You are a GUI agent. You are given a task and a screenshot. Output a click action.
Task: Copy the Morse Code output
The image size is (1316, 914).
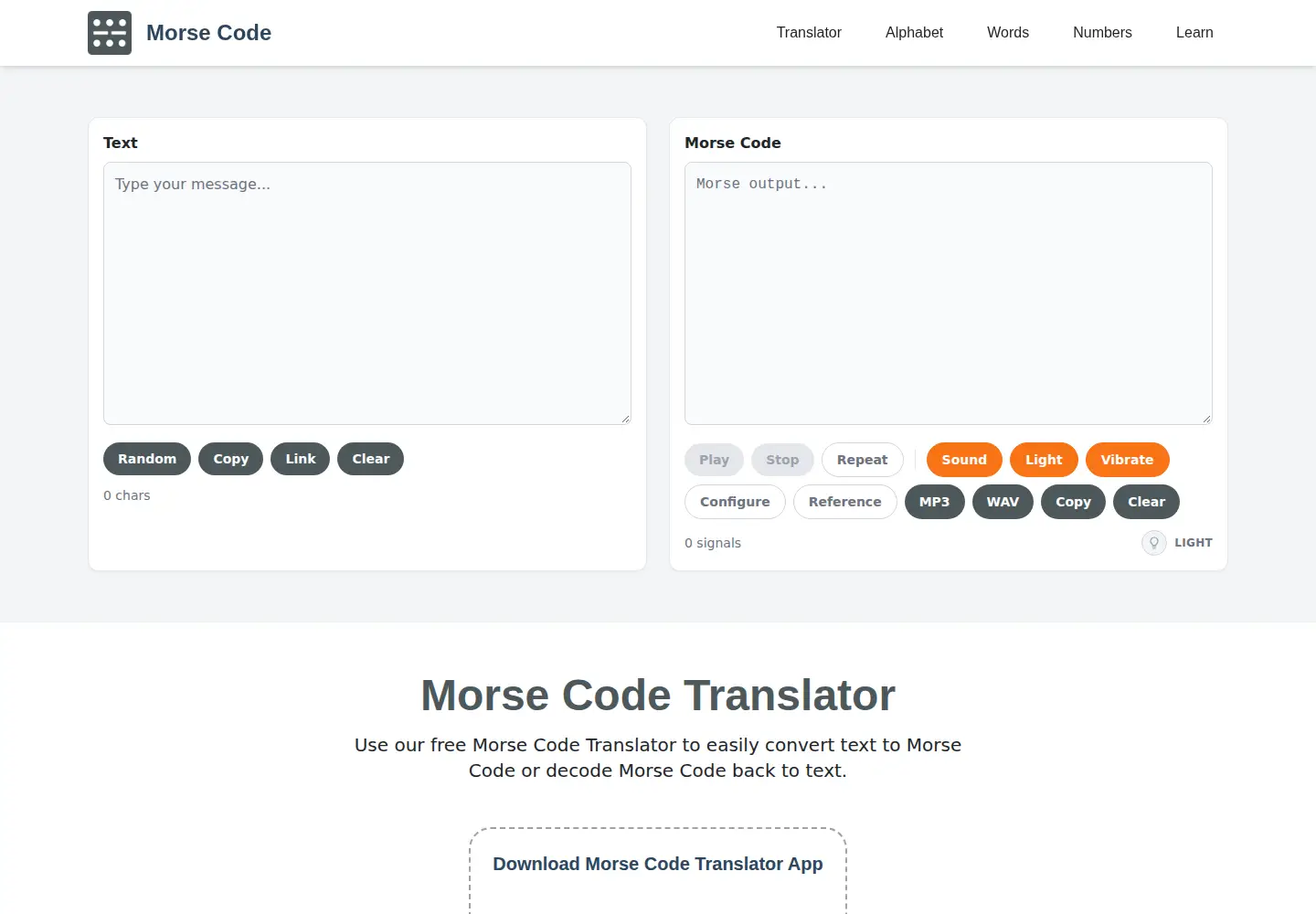[1074, 502]
